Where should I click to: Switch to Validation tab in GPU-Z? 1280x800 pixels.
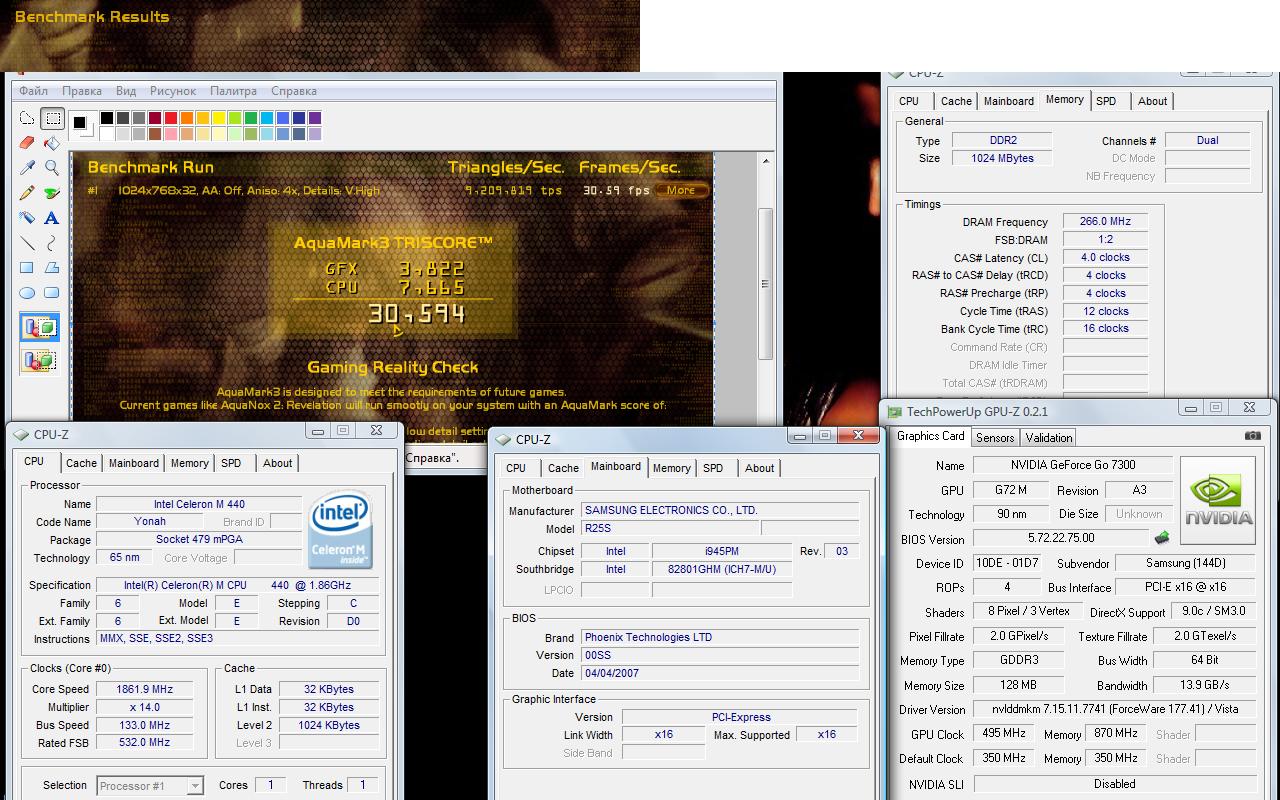pyautogui.click(x=1049, y=437)
